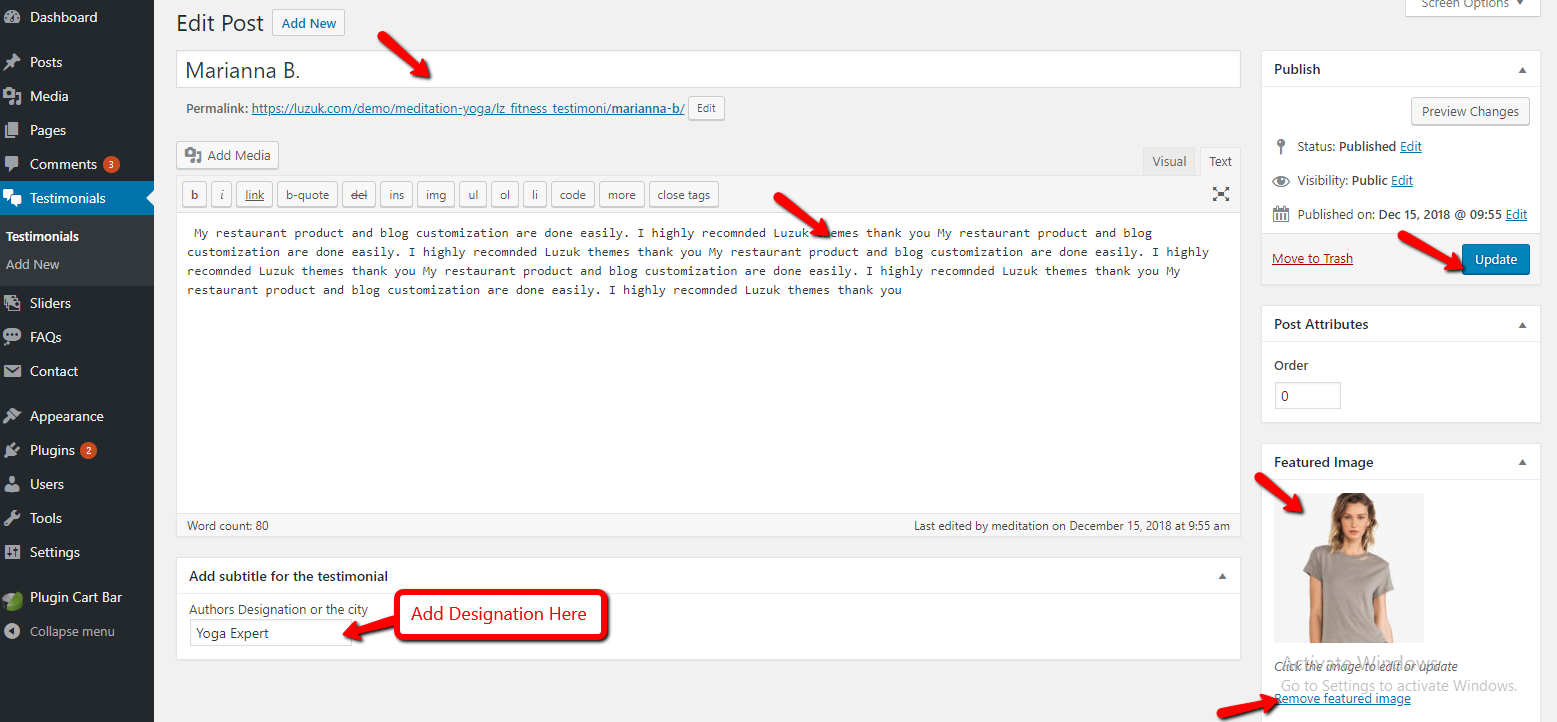Click the Order number input field

click(x=1307, y=396)
